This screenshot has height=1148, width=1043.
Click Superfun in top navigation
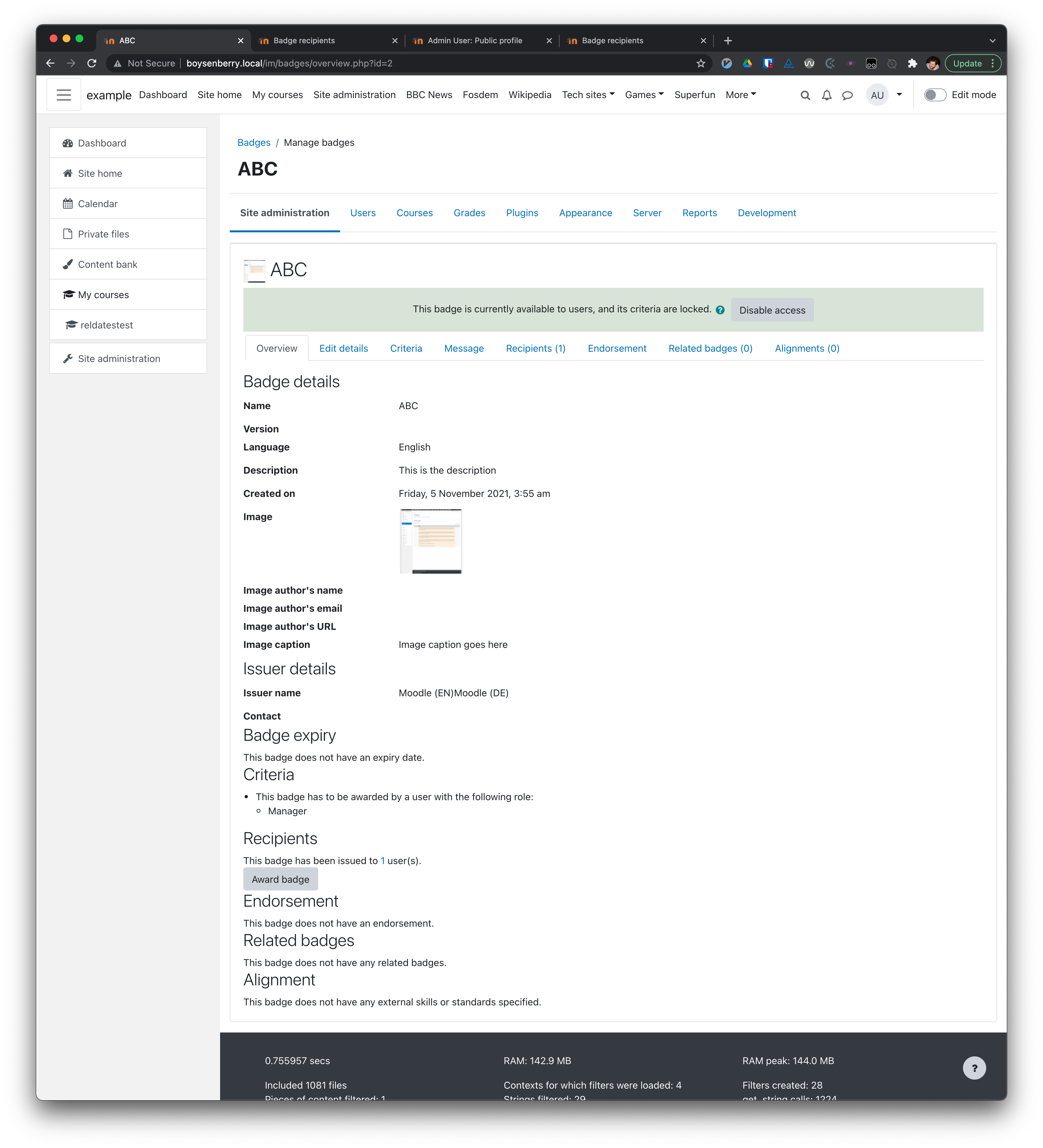coord(694,95)
